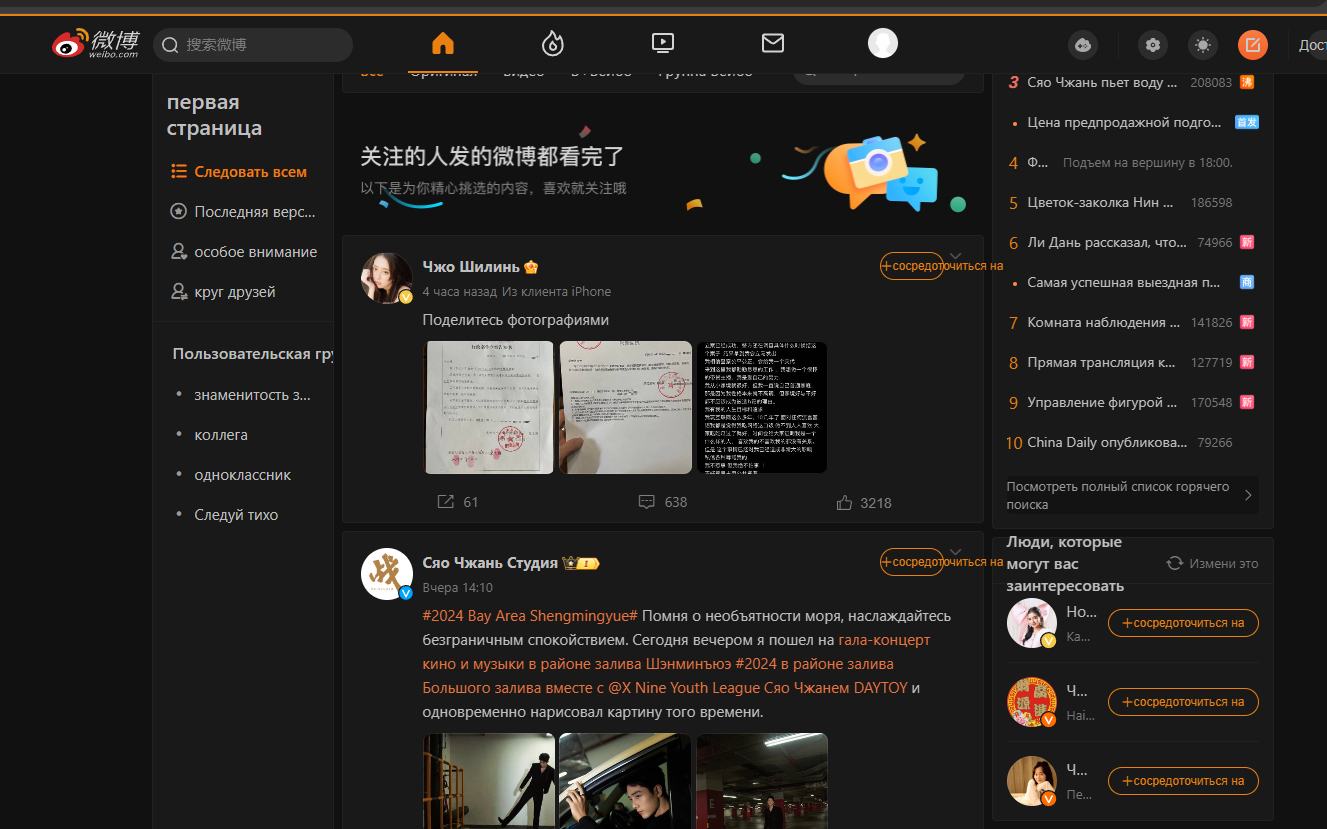Open the black text image in Чжо Шилинь's post
The width and height of the screenshot is (1327, 829).
tap(762, 407)
